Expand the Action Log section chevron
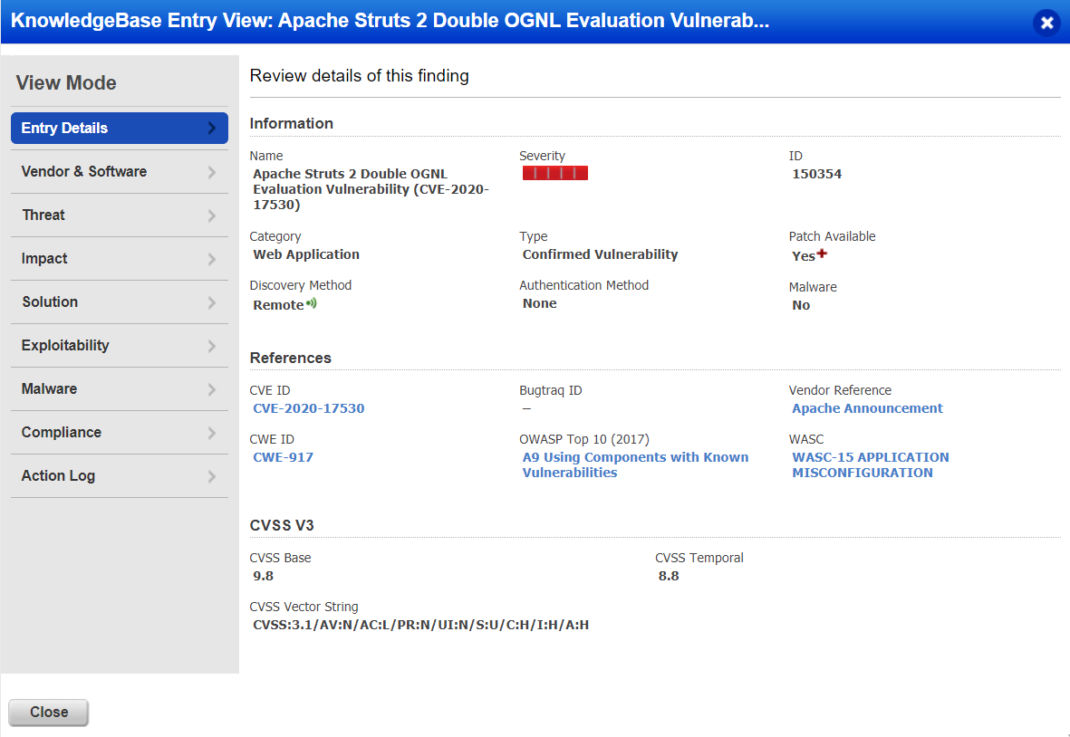Screen dimensions: 1070x737 coord(213,475)
